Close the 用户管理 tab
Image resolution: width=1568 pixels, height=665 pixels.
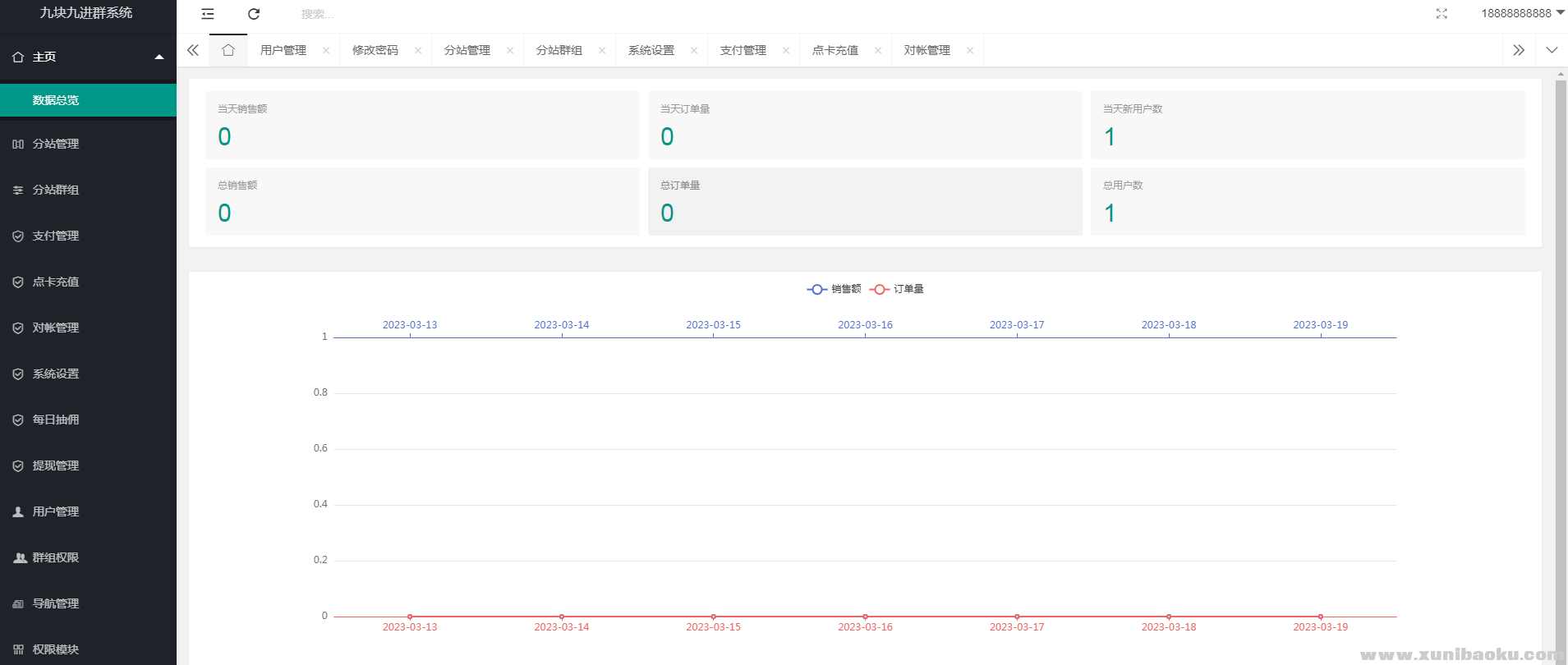tap(326, 51)
